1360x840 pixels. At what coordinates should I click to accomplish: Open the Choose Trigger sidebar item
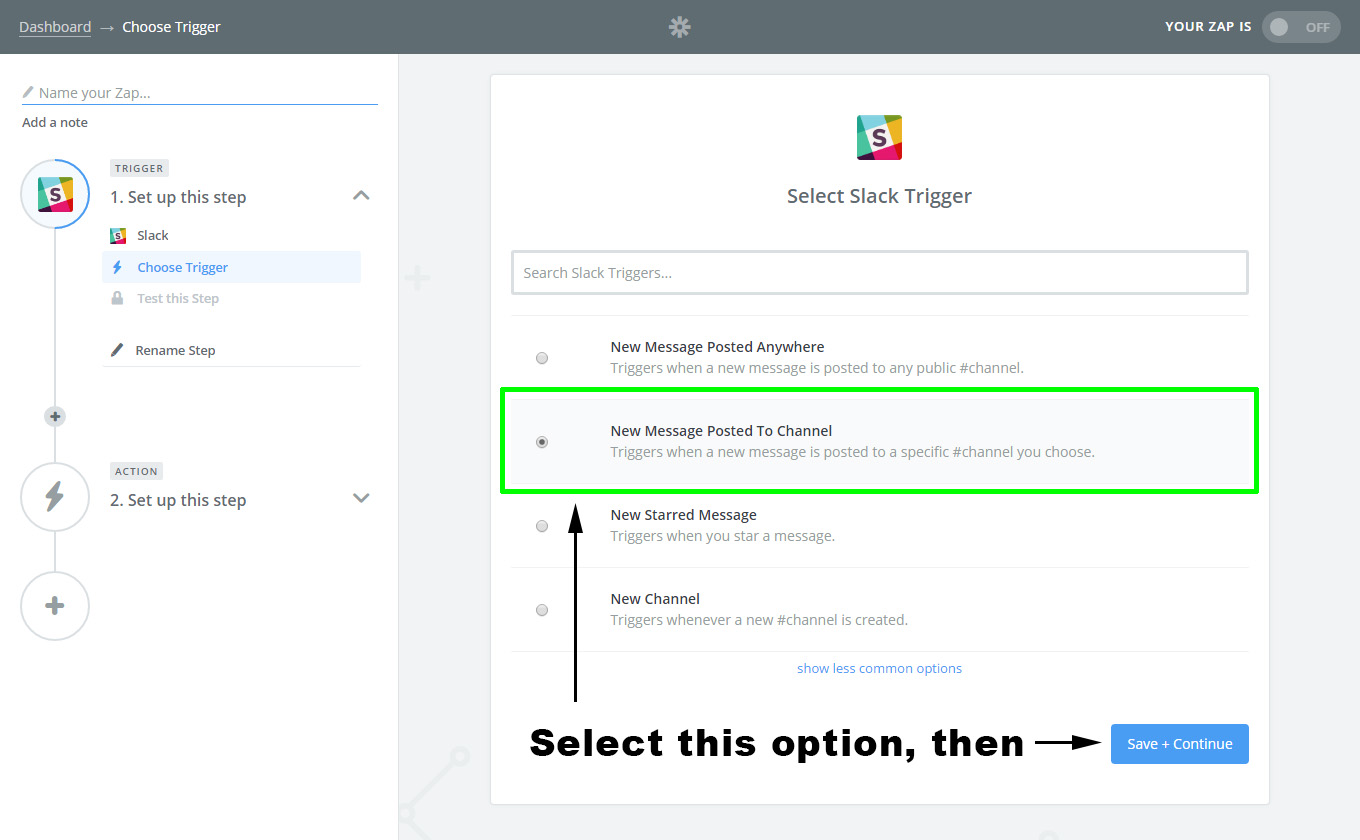(183, 268)
